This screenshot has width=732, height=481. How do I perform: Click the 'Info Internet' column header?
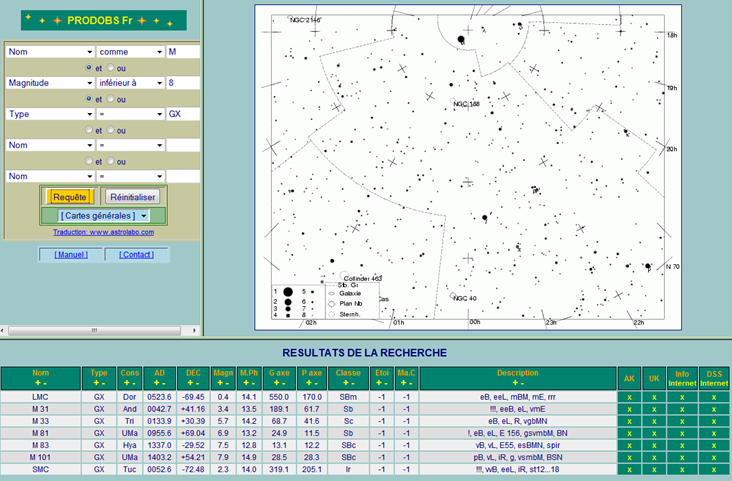pos(682,378)
